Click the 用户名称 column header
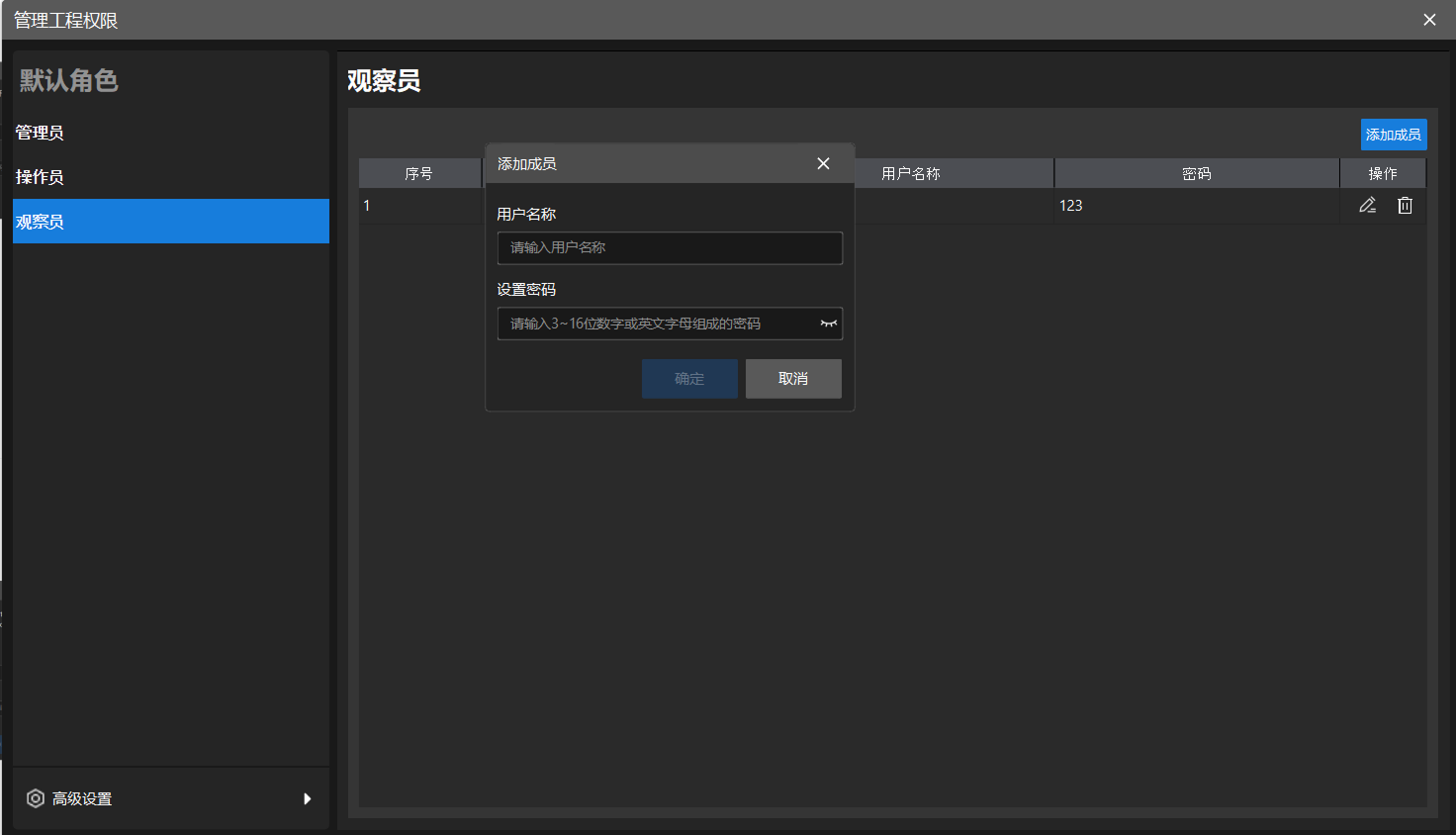This screenshot has width=1456, height=835. pos(954,172)
